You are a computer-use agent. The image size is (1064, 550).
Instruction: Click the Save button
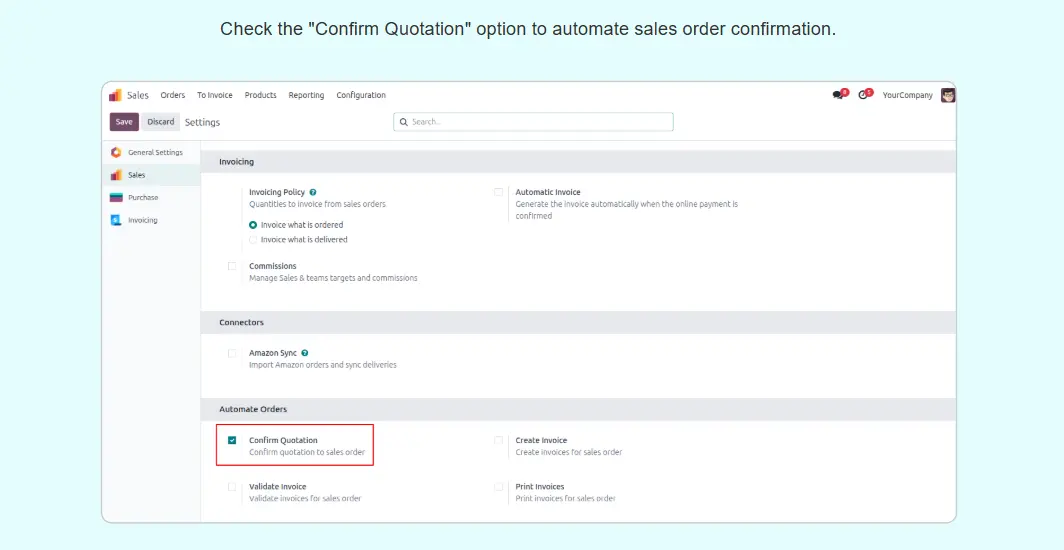coord(124,122)
